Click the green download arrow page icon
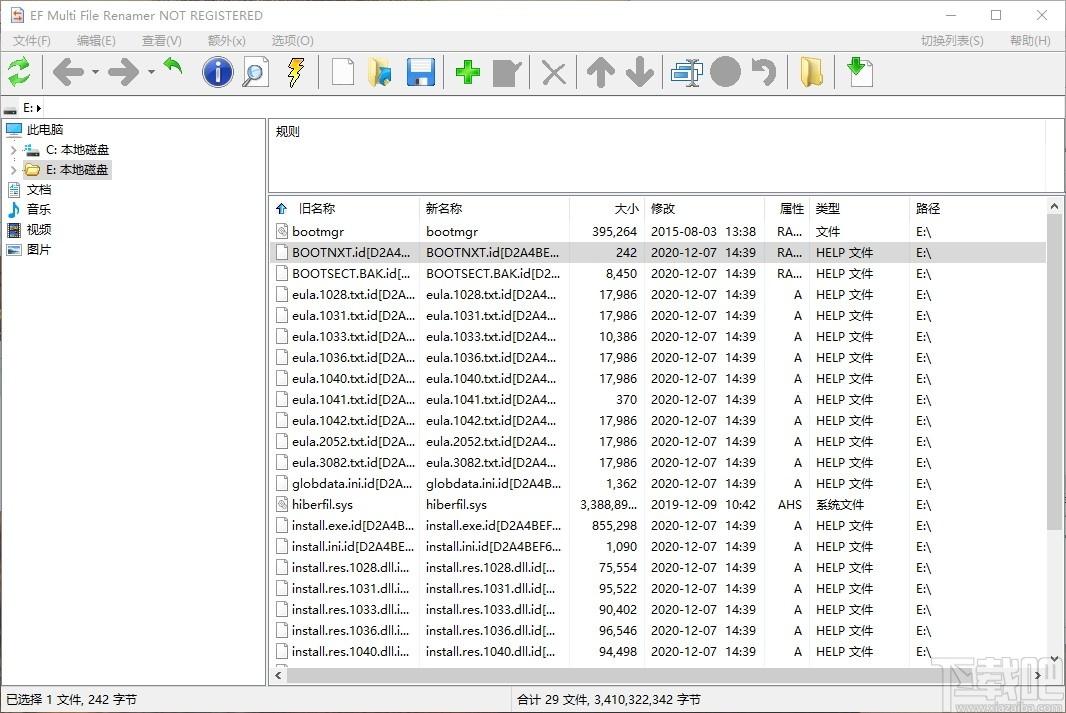The image size is (1066, 713). tap(859, 72)
